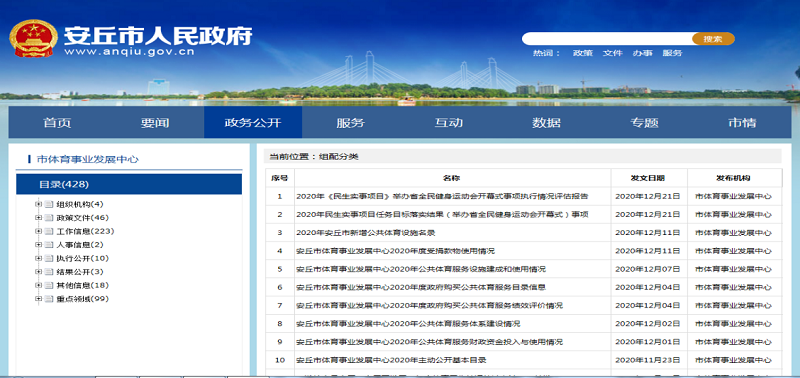This screenshot has height=378, width=800.
Task: Click date cell 2020年11月23日
Action: (648, 360)
